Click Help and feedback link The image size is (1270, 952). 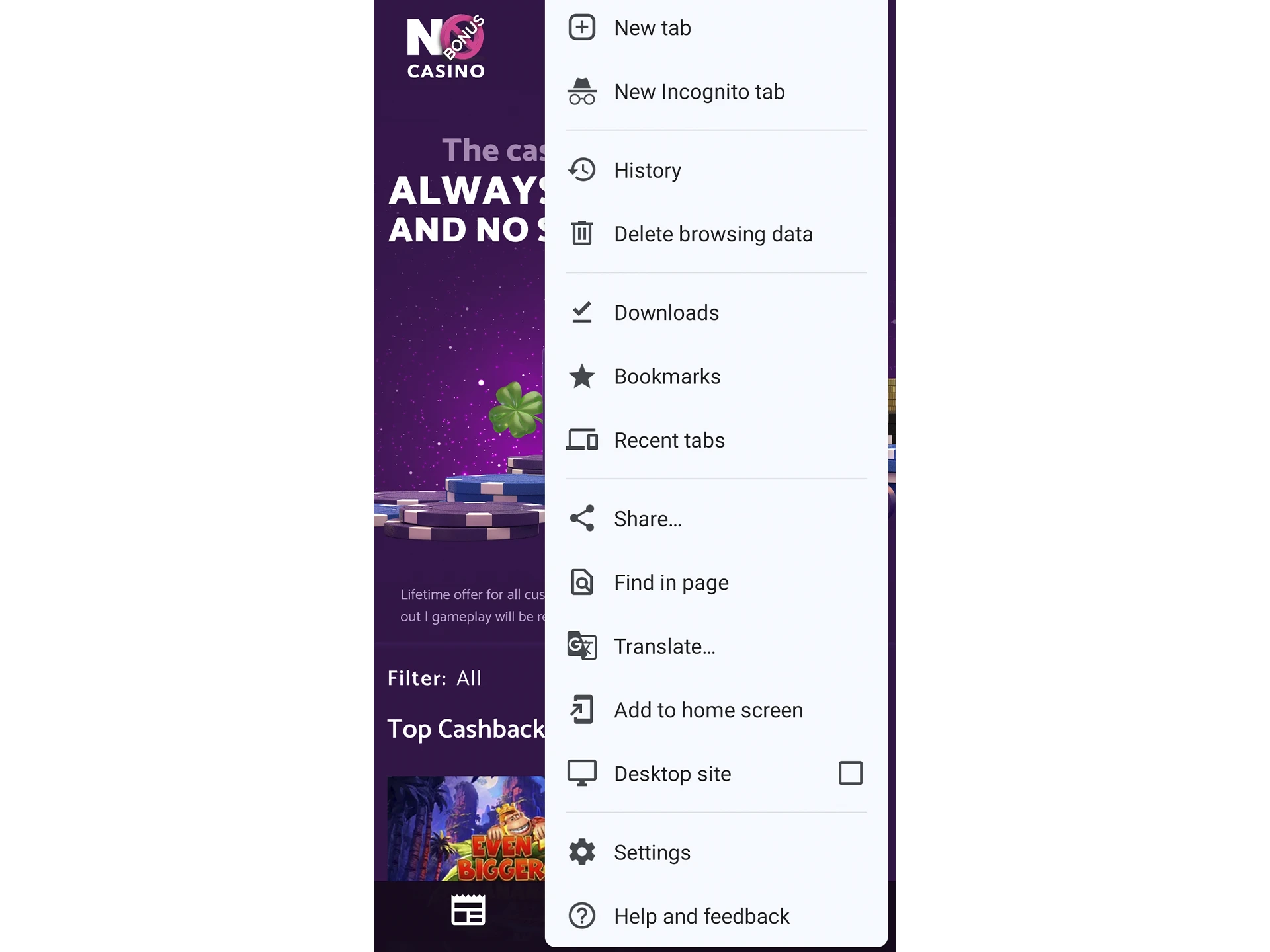tap(702, 916)
